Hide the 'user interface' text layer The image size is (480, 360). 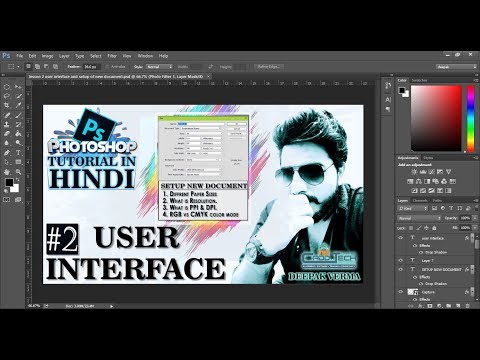[x=401, y=238]
